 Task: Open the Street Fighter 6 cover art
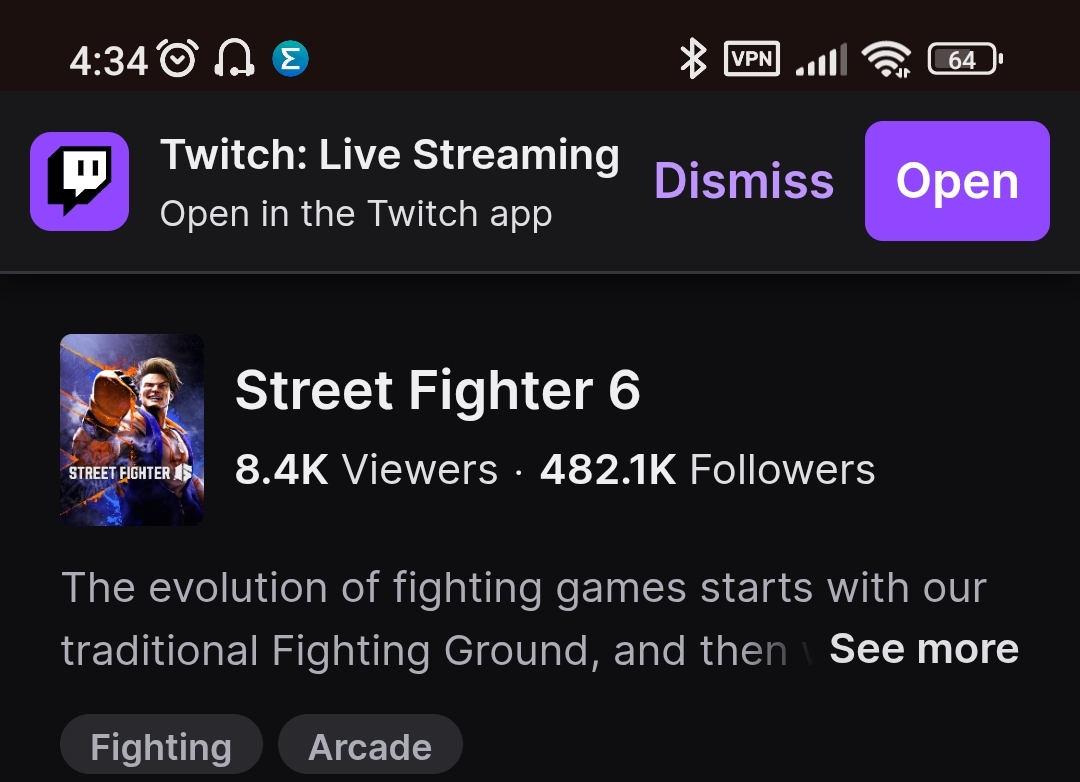[132, 429]
